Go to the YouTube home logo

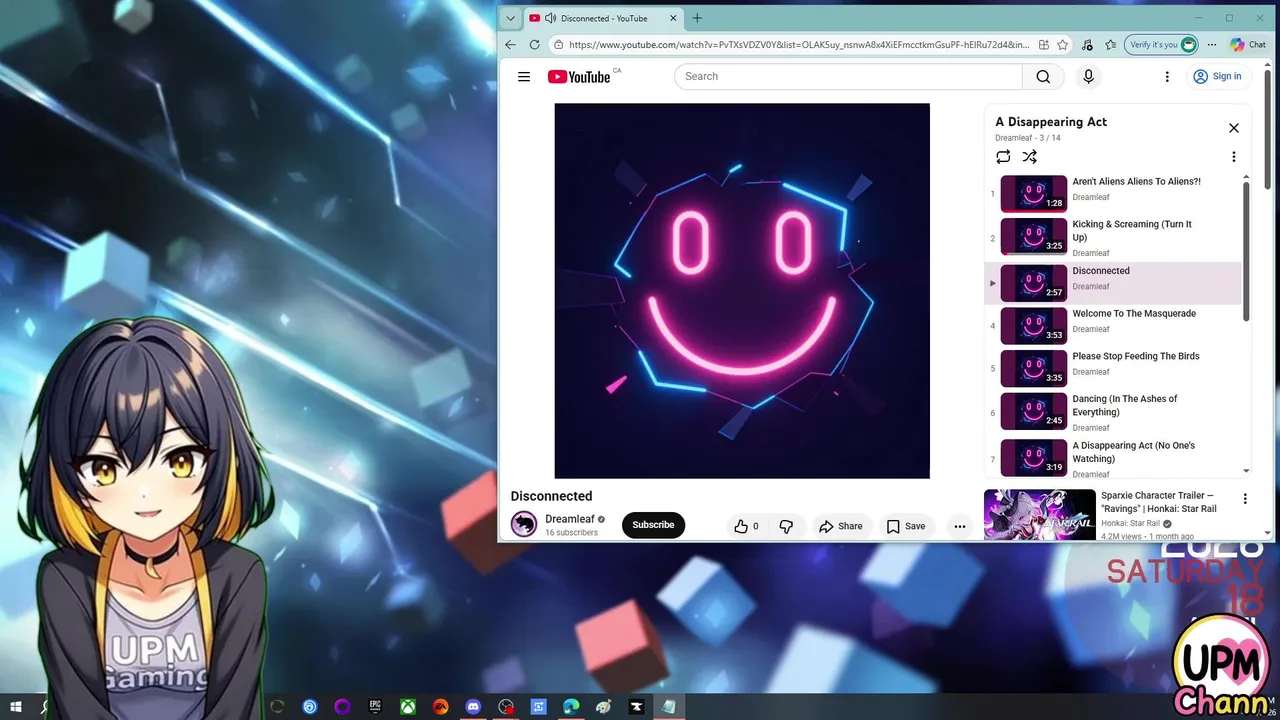coord(579,77)
